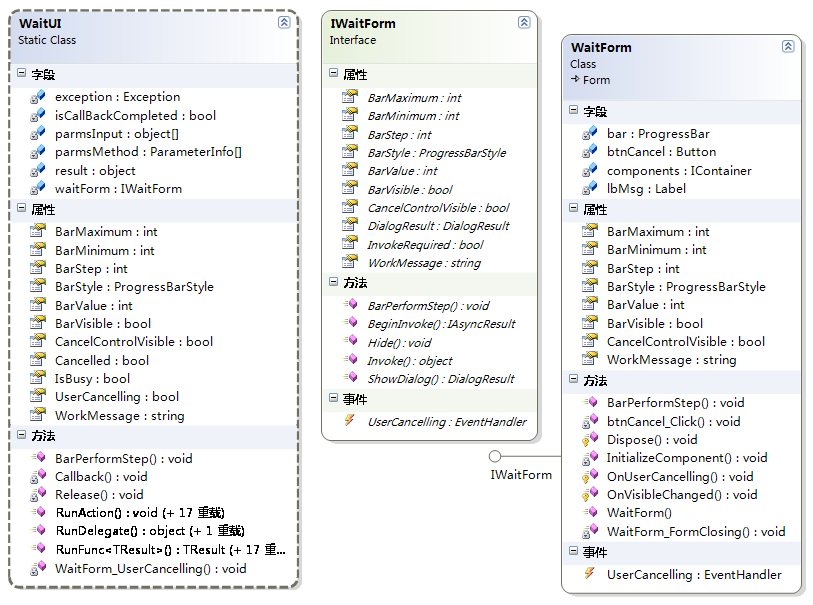Select BarMaximum : int in IWaitForm

pyautogui.click(x=414, y=97)
